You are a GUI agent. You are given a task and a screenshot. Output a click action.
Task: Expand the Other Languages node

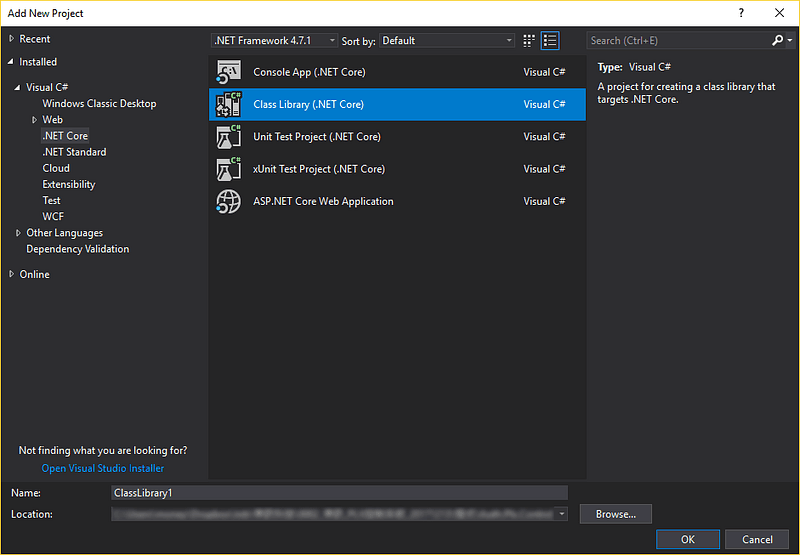(18, 233)
